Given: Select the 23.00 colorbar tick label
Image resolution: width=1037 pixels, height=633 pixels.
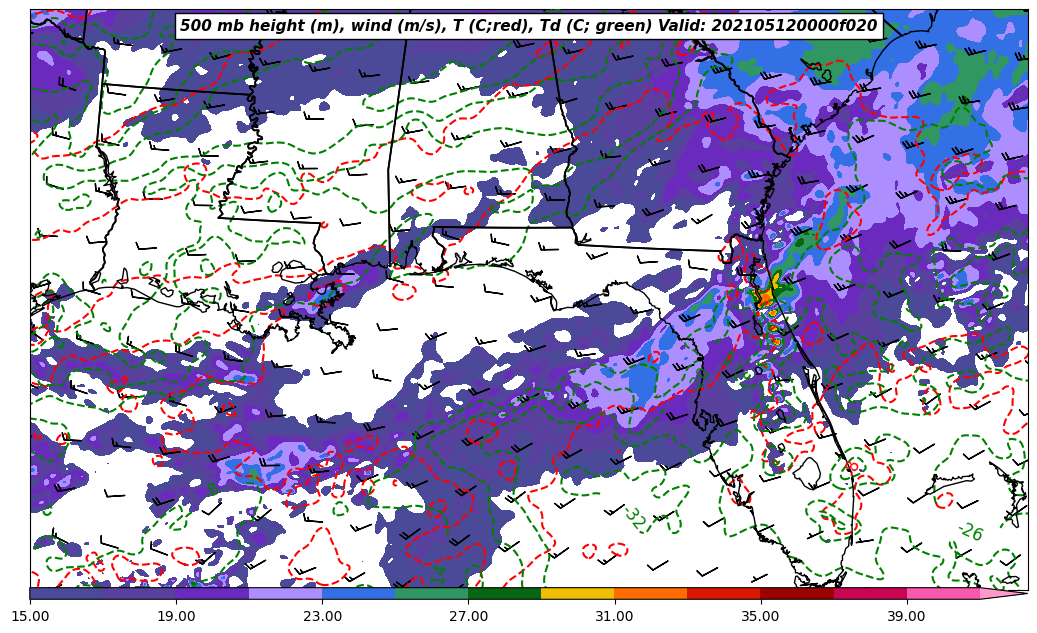Looking at the screenshot, I should (322, 616).
